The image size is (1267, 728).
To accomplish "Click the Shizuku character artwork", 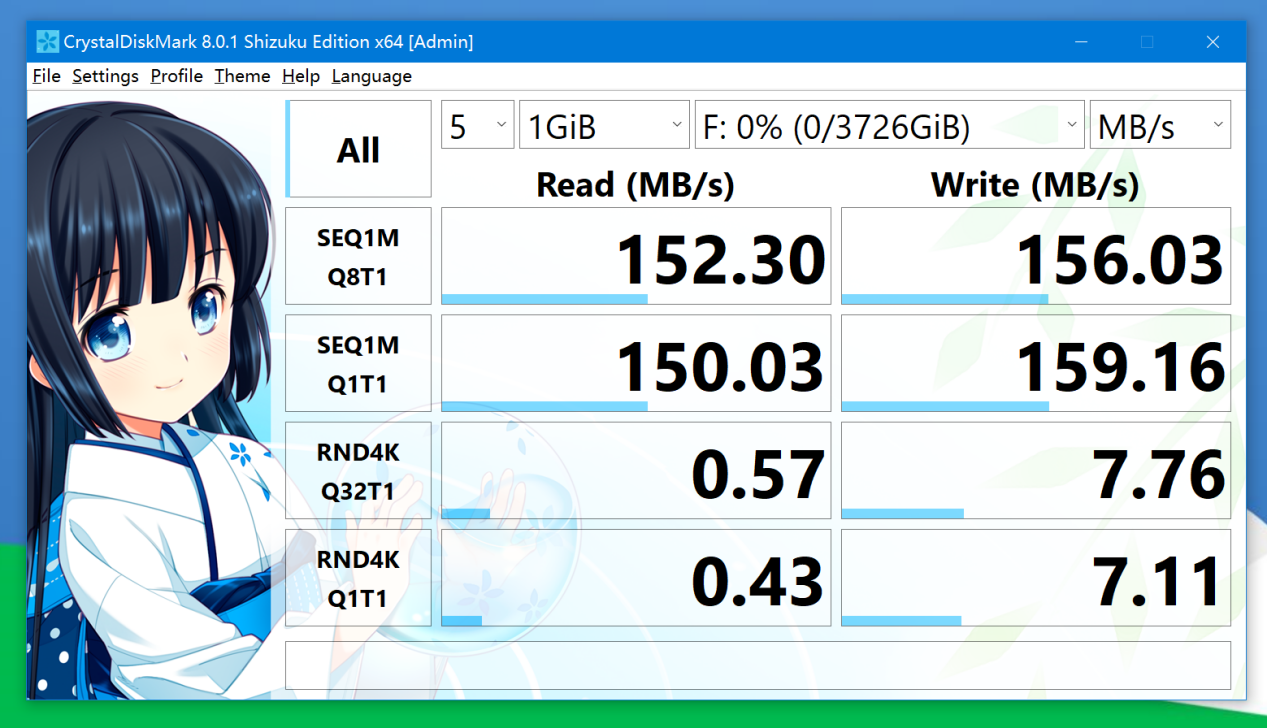I will click(150, 400).
